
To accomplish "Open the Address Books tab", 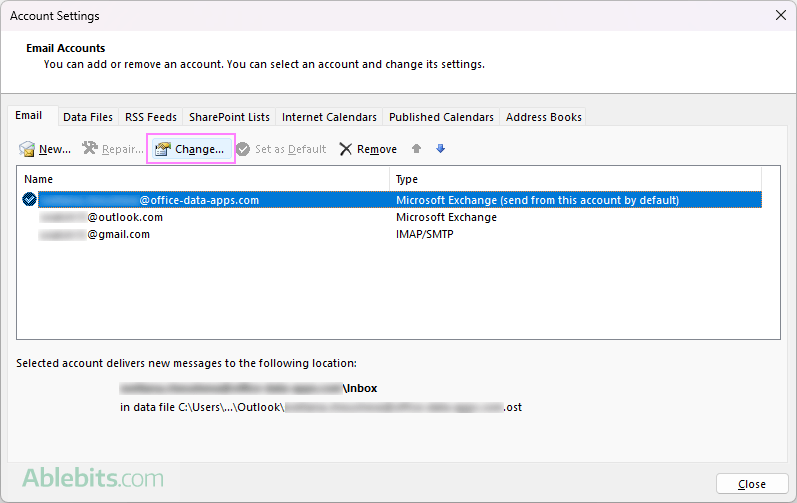I will coord(543,117).
